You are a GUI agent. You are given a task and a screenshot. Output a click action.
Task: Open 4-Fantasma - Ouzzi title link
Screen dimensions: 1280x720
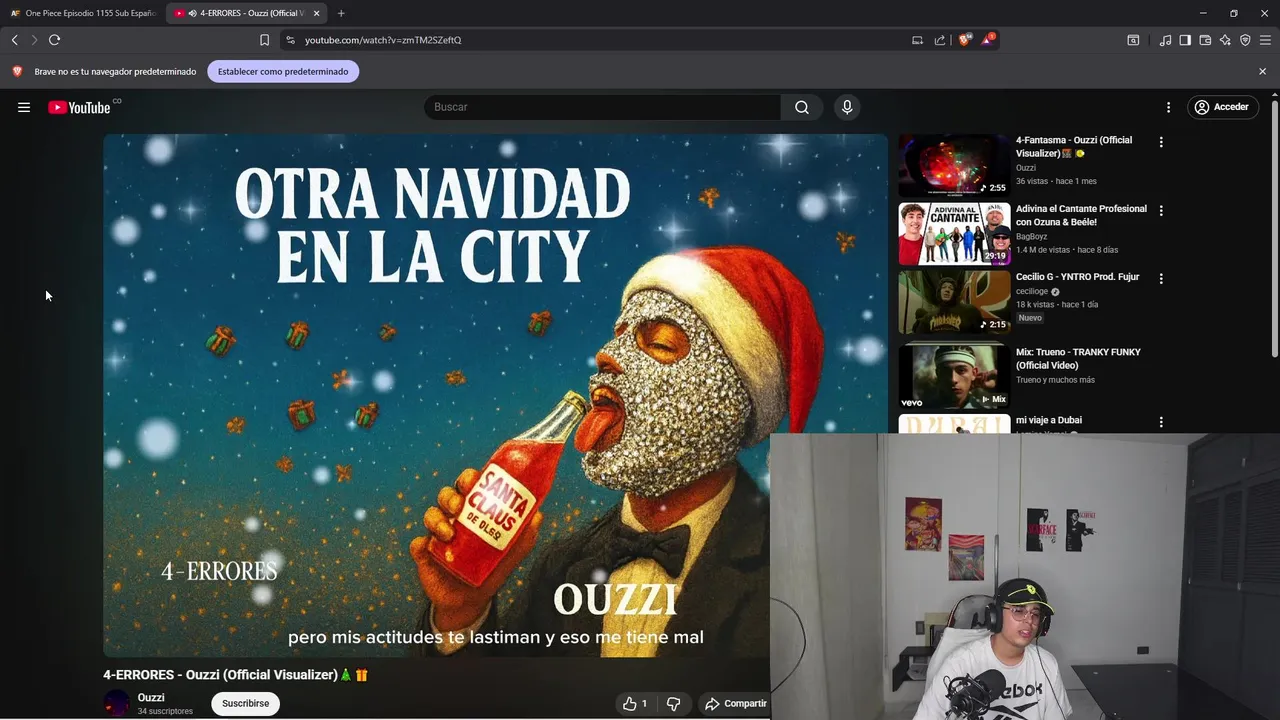[1074, 147]
